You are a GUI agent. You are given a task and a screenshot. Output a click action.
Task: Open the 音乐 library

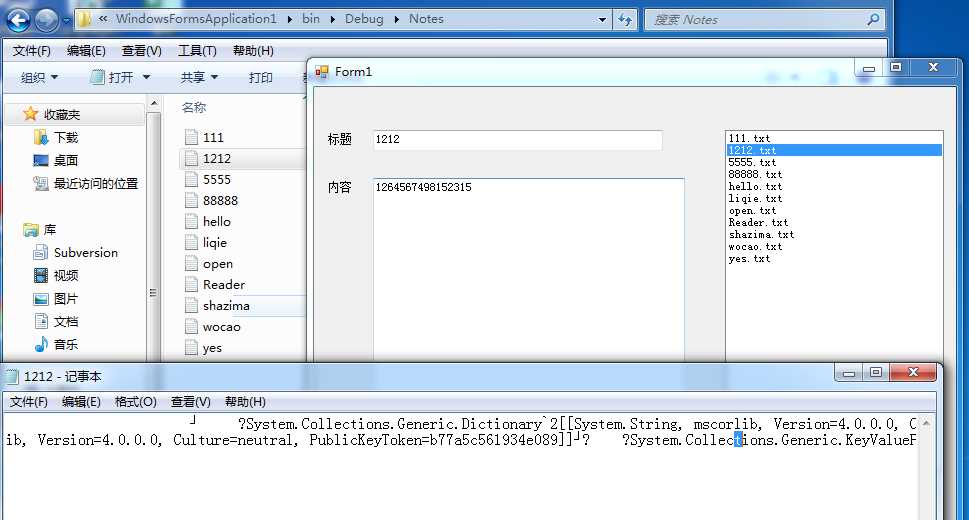coord(56,344)
